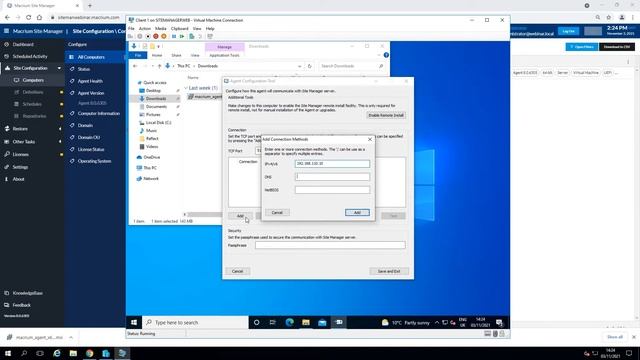The image size is (640, 360).
Task: Open Clipboard menu in Virtual Machine Connection
Action: click(x=180, y=29)
